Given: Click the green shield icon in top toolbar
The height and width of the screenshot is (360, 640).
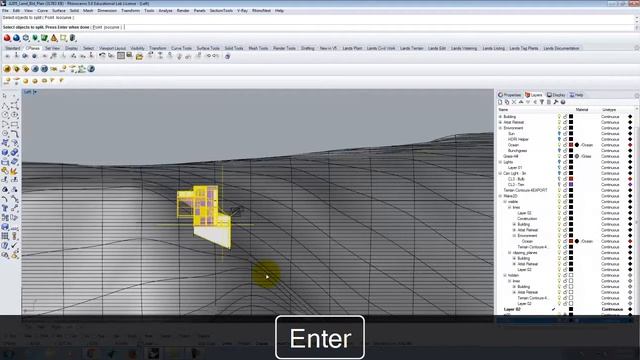Looking at the screenshot, I should click(35, 38).
